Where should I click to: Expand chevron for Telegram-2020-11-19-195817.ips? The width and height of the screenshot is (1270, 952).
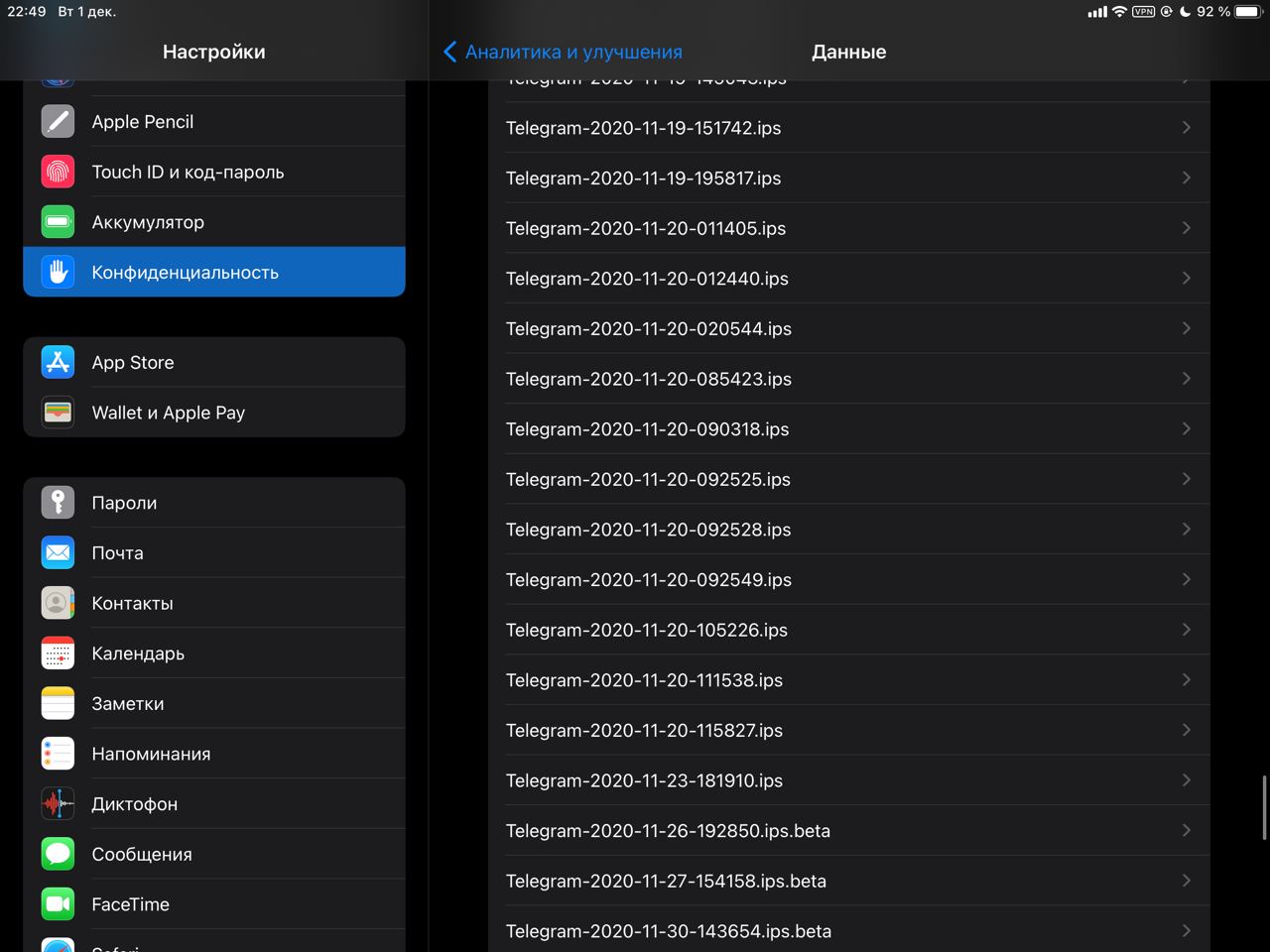pyautogui.click(x=1186, y=178)
